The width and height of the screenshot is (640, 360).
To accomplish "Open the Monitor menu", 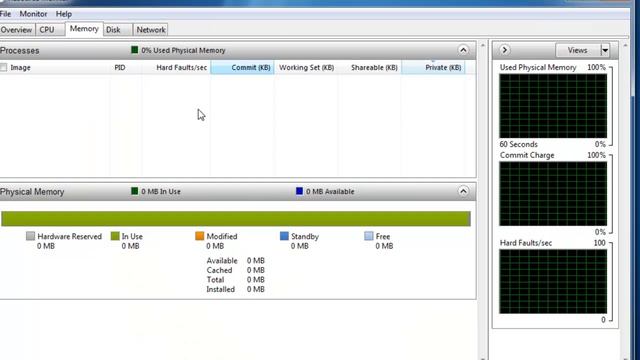I will point(33,14).
